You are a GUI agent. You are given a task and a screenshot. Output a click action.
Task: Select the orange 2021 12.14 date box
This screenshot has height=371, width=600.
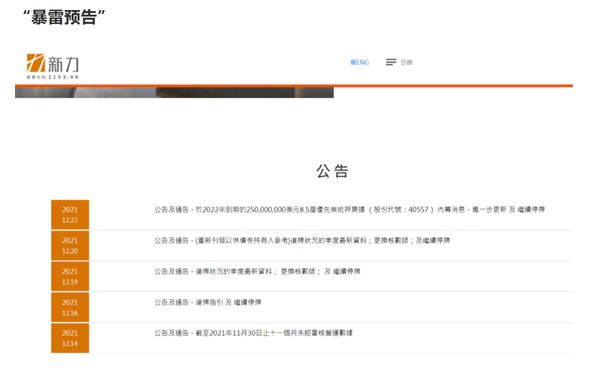click(70, 338)
